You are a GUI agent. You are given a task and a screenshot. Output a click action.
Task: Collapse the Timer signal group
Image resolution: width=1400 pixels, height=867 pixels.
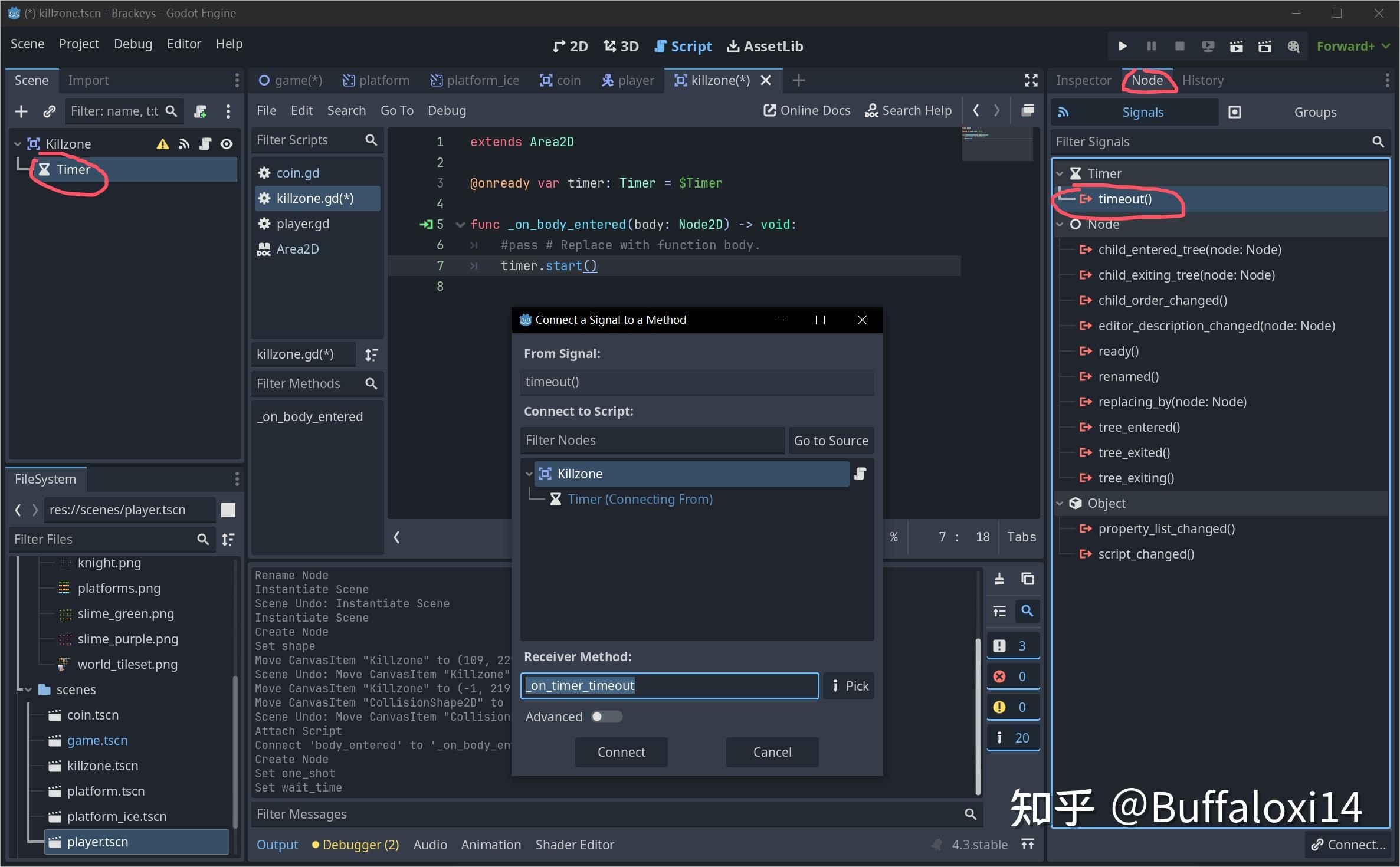pos(1060,173)
